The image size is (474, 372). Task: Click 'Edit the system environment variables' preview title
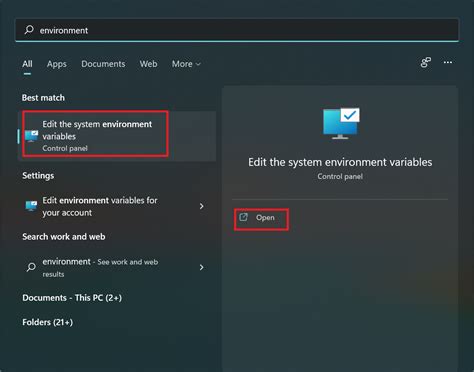tap(340, 162)
